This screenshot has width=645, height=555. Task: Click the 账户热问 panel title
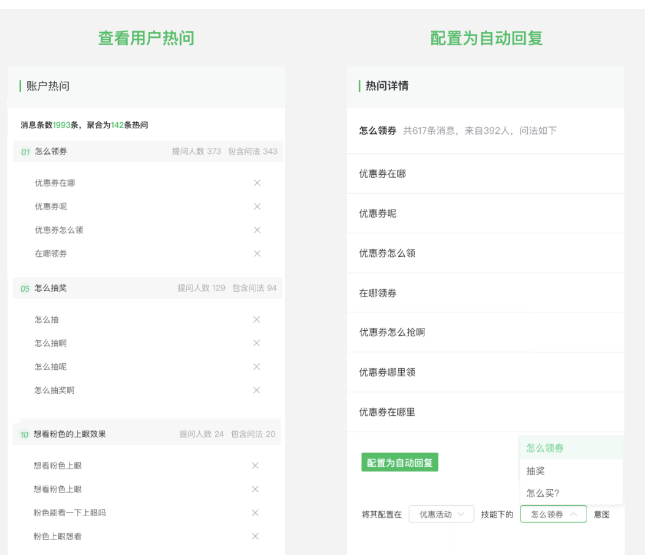pyautogui.click(x=48, y=86)
